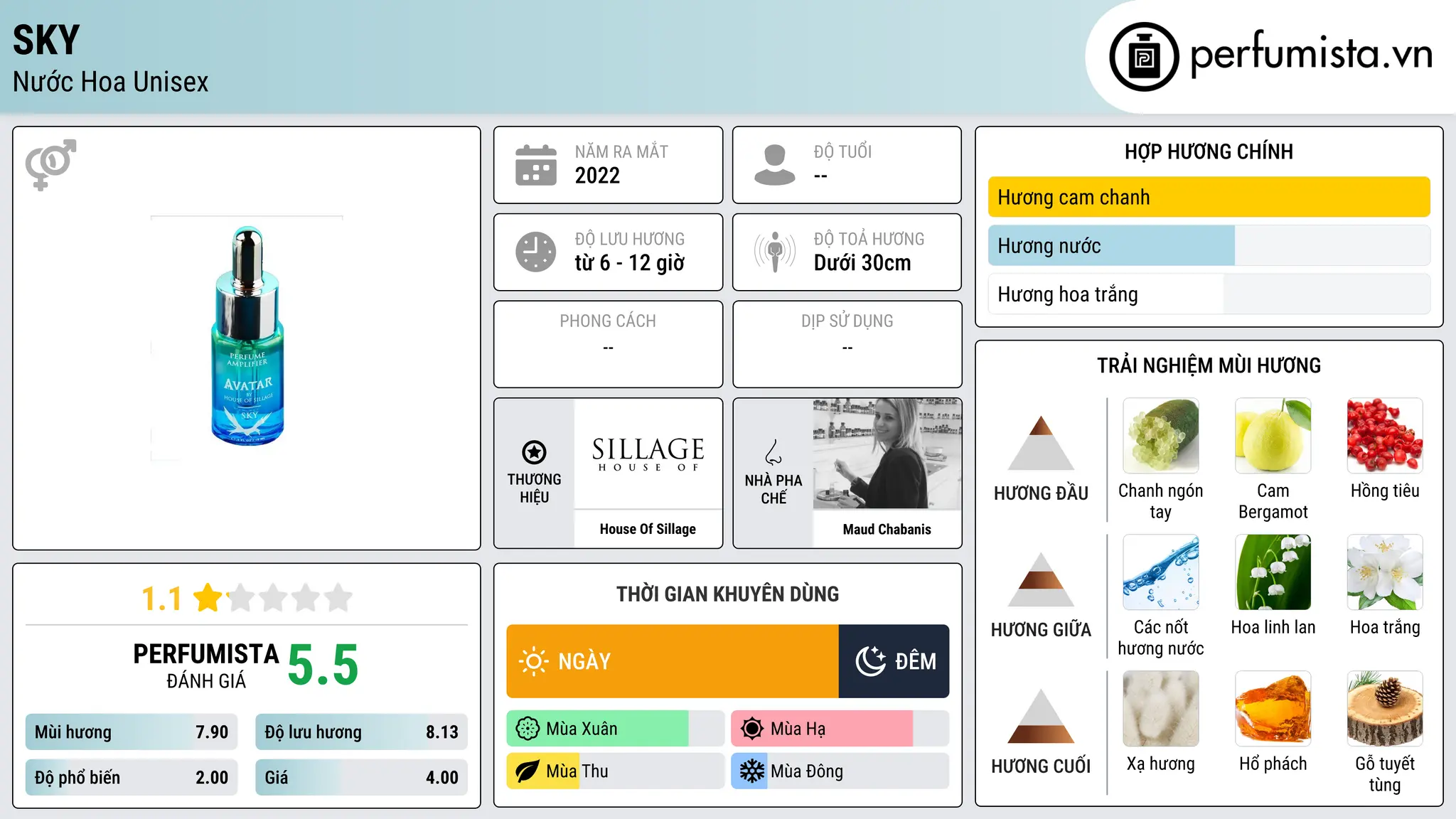Click the Hương cam chanh accord bar
Viewport: 1456px width, 819px height.
pyautogui.click(x=1209, y=197)
